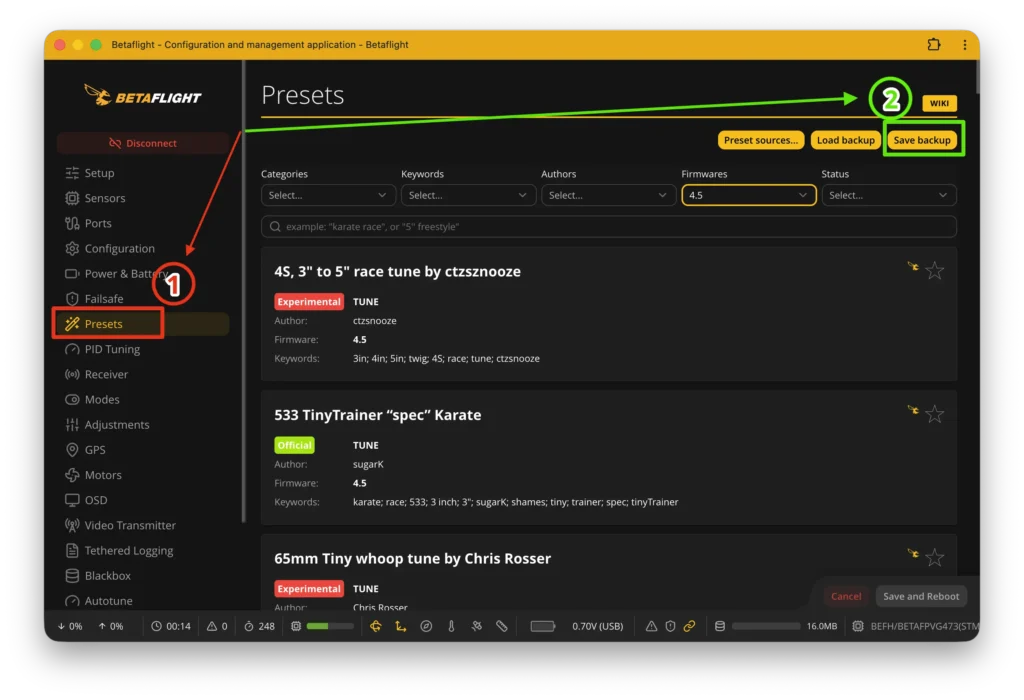Click the Cancel button
Screen dimensions: 1024x700
pyautogui.click(x=846, y=596)
